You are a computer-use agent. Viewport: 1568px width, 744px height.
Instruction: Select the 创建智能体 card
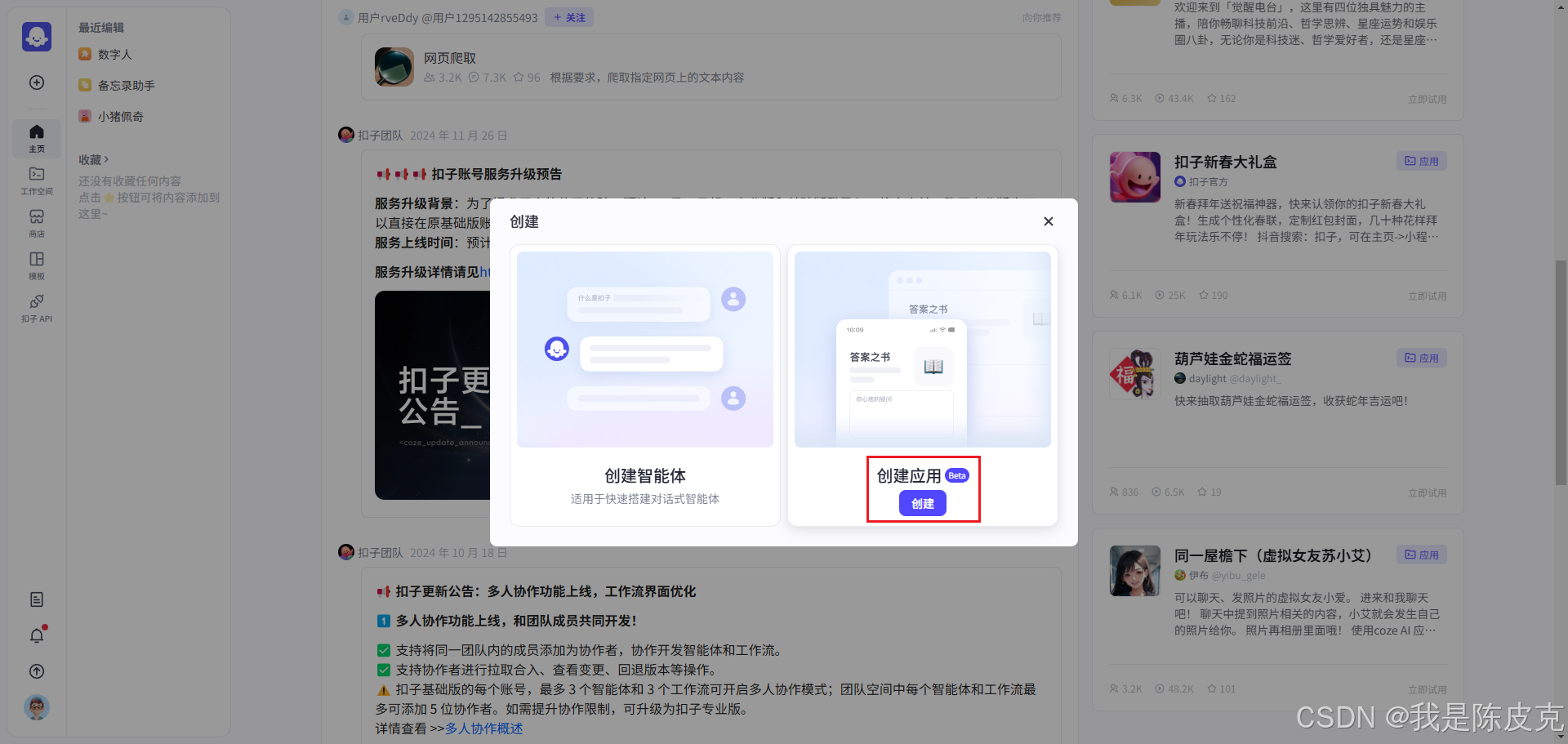coord(645,385)
